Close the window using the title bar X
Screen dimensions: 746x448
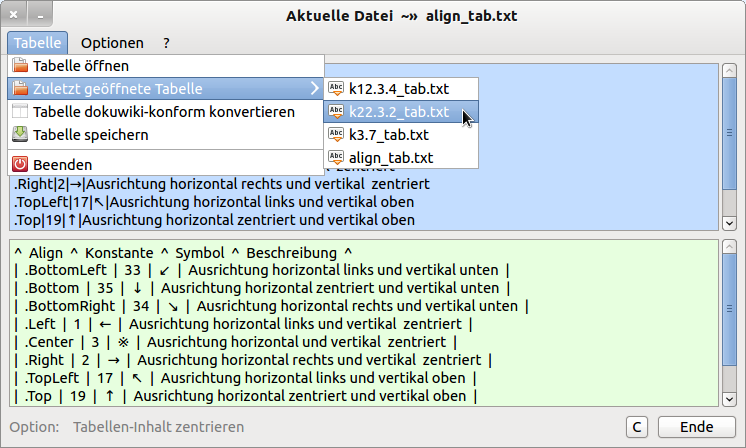pyautogui.click(x=15, y=16)
